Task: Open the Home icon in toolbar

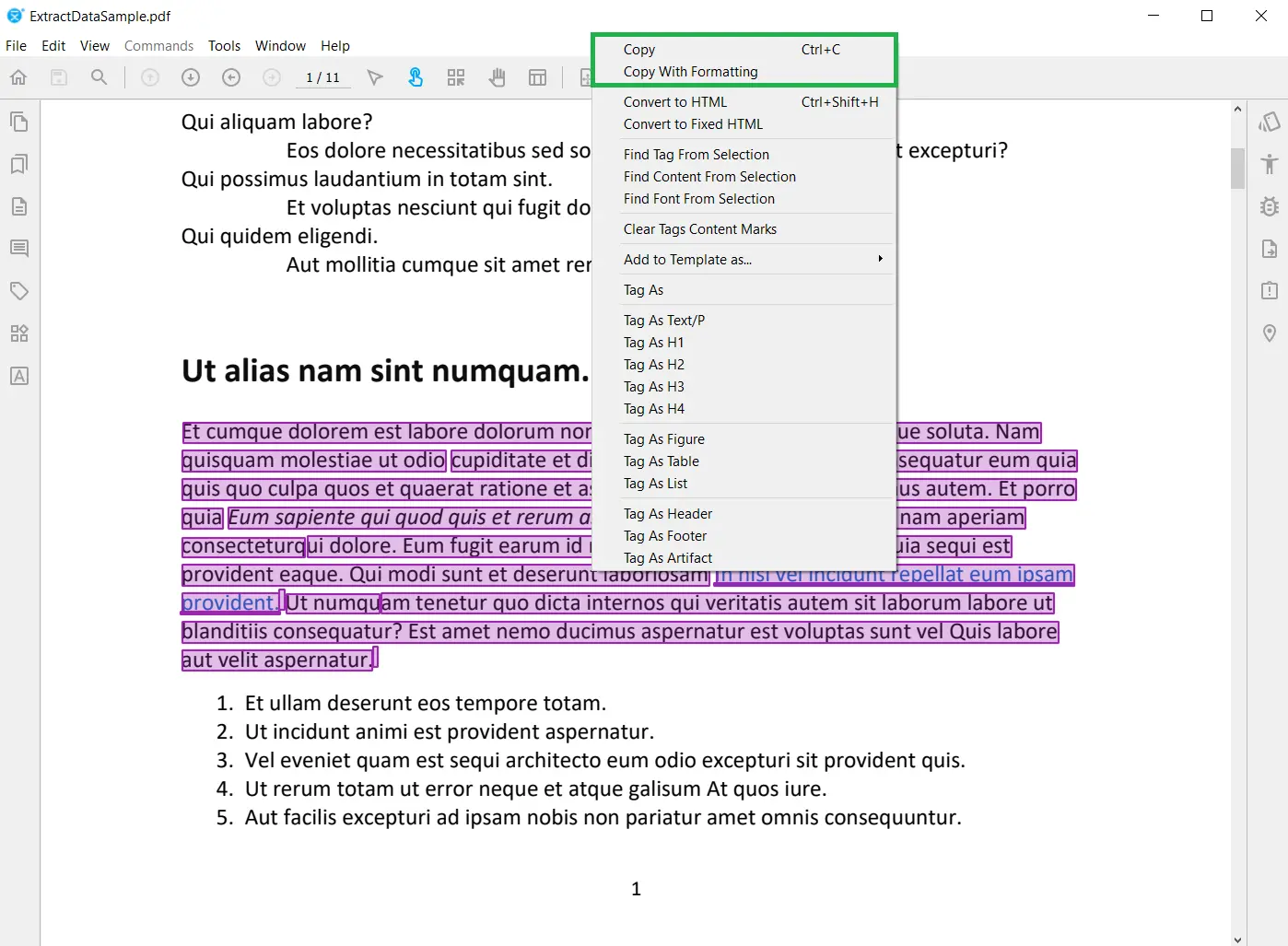Action: [18, 77]
